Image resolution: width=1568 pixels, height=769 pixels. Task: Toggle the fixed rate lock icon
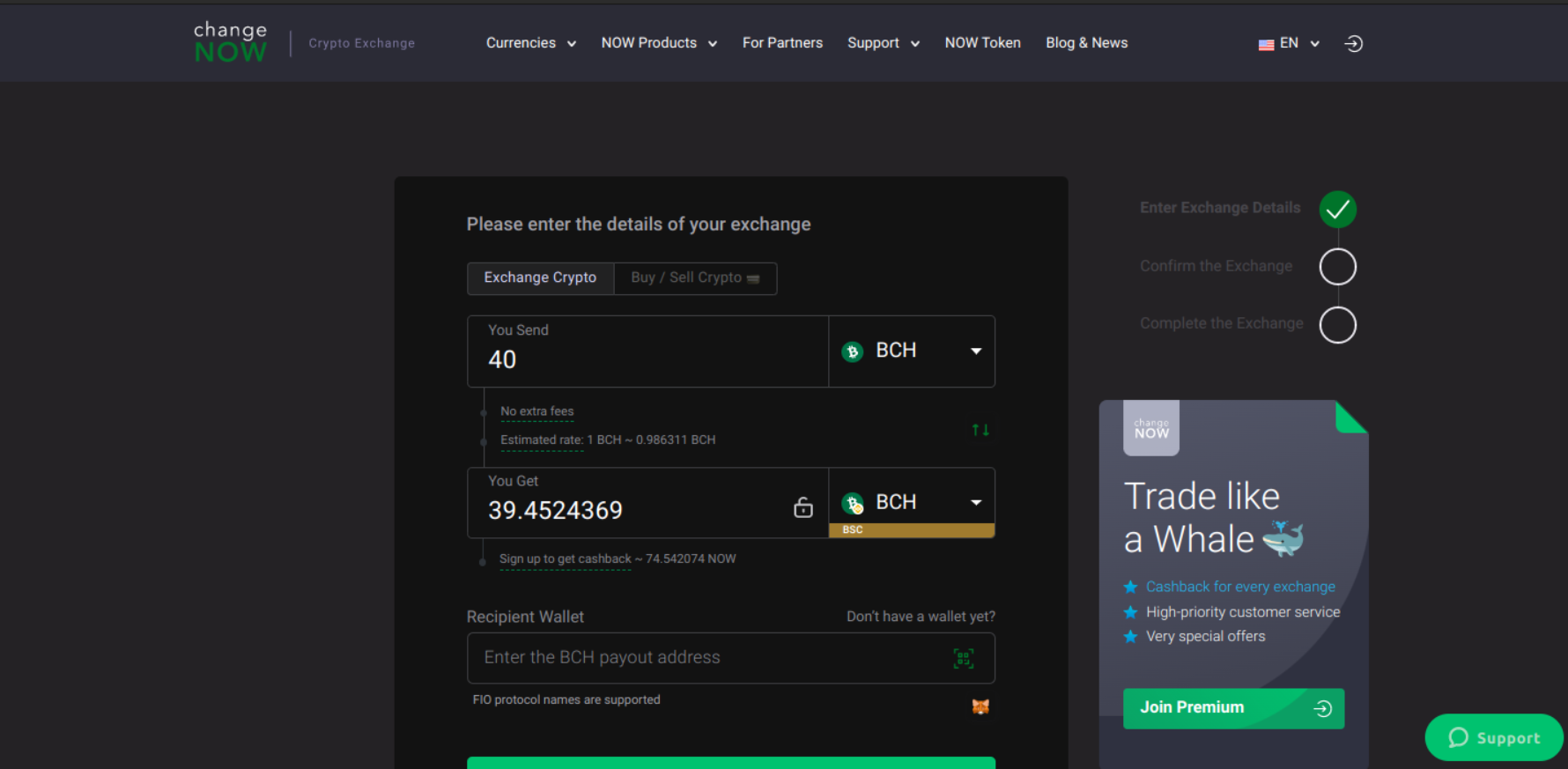point(803,507)
